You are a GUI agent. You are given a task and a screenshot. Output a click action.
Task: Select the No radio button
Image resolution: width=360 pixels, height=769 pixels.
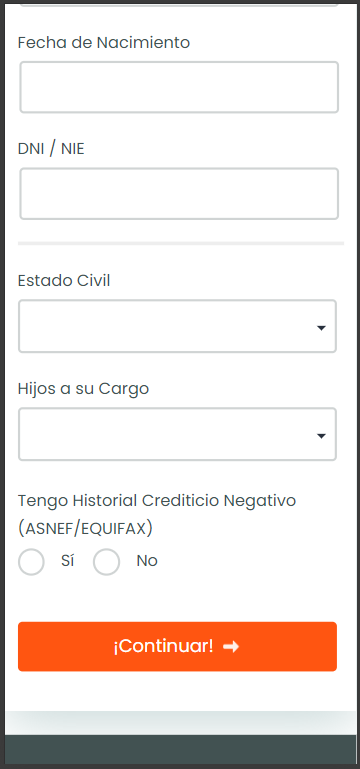[106, 562]
